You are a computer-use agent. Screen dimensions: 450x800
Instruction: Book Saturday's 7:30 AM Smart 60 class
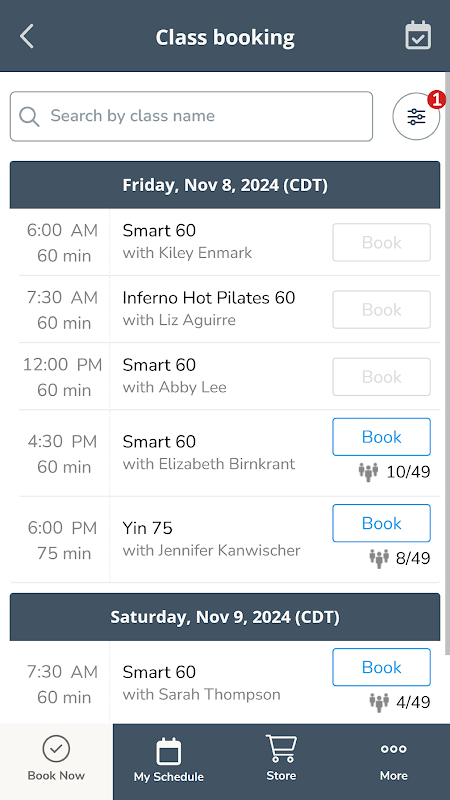382,667
